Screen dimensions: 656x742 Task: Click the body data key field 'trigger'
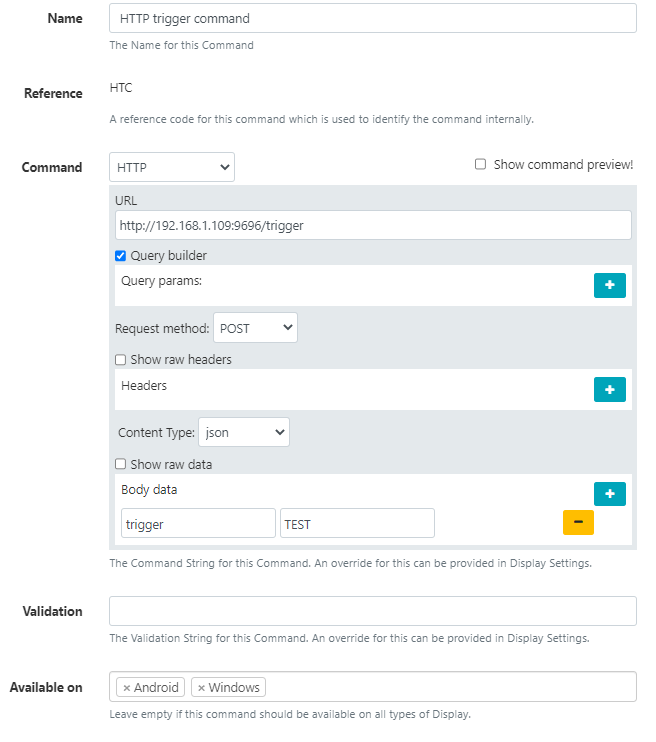click(197, 523)
